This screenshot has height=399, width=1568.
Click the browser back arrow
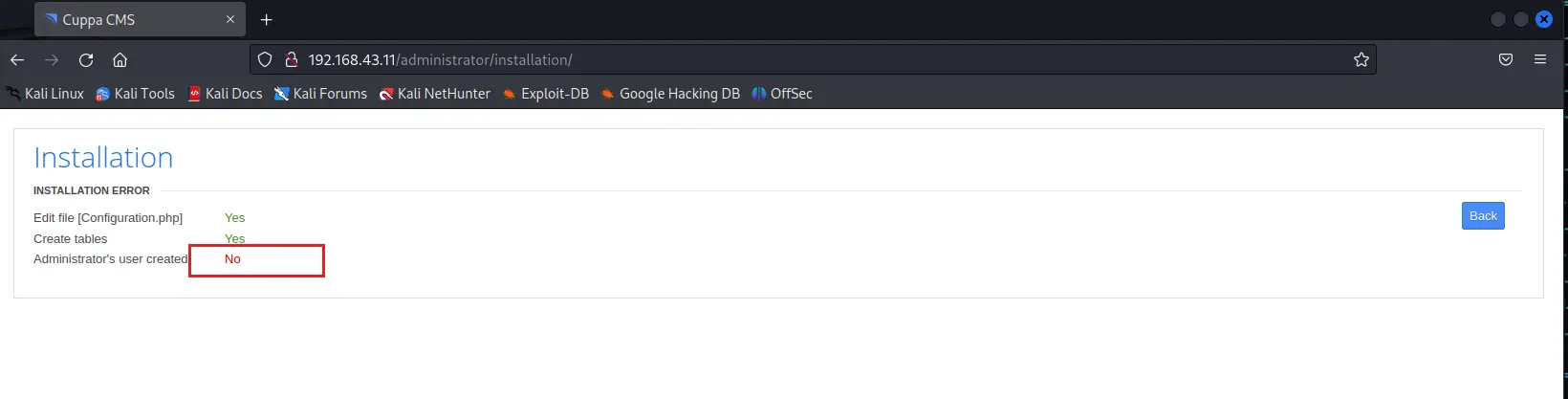[17, 59]
